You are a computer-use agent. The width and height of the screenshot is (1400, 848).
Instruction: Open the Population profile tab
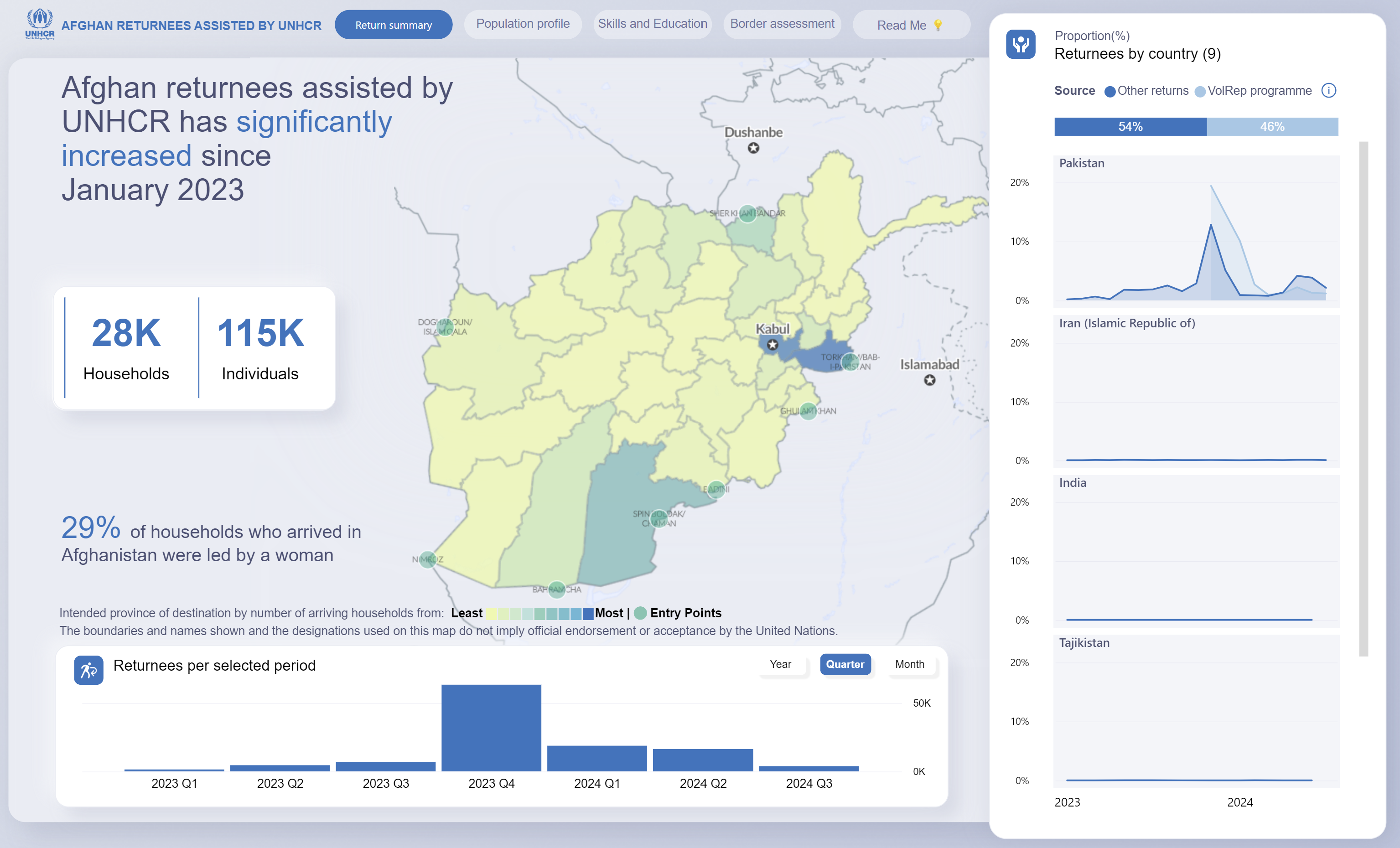pos(523,24)
